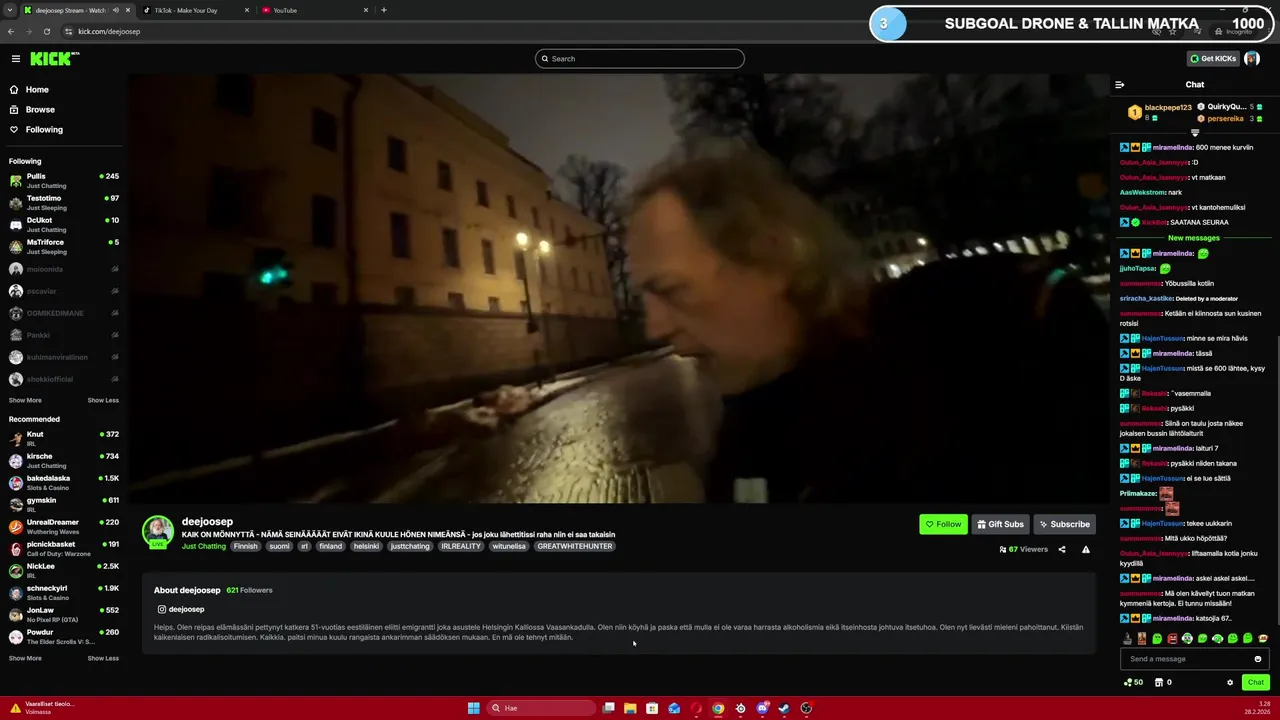Image resolution: width=1280 pixels, height=720 pixels.
Task: Focus the Kick search field
Action: (640, 59)
